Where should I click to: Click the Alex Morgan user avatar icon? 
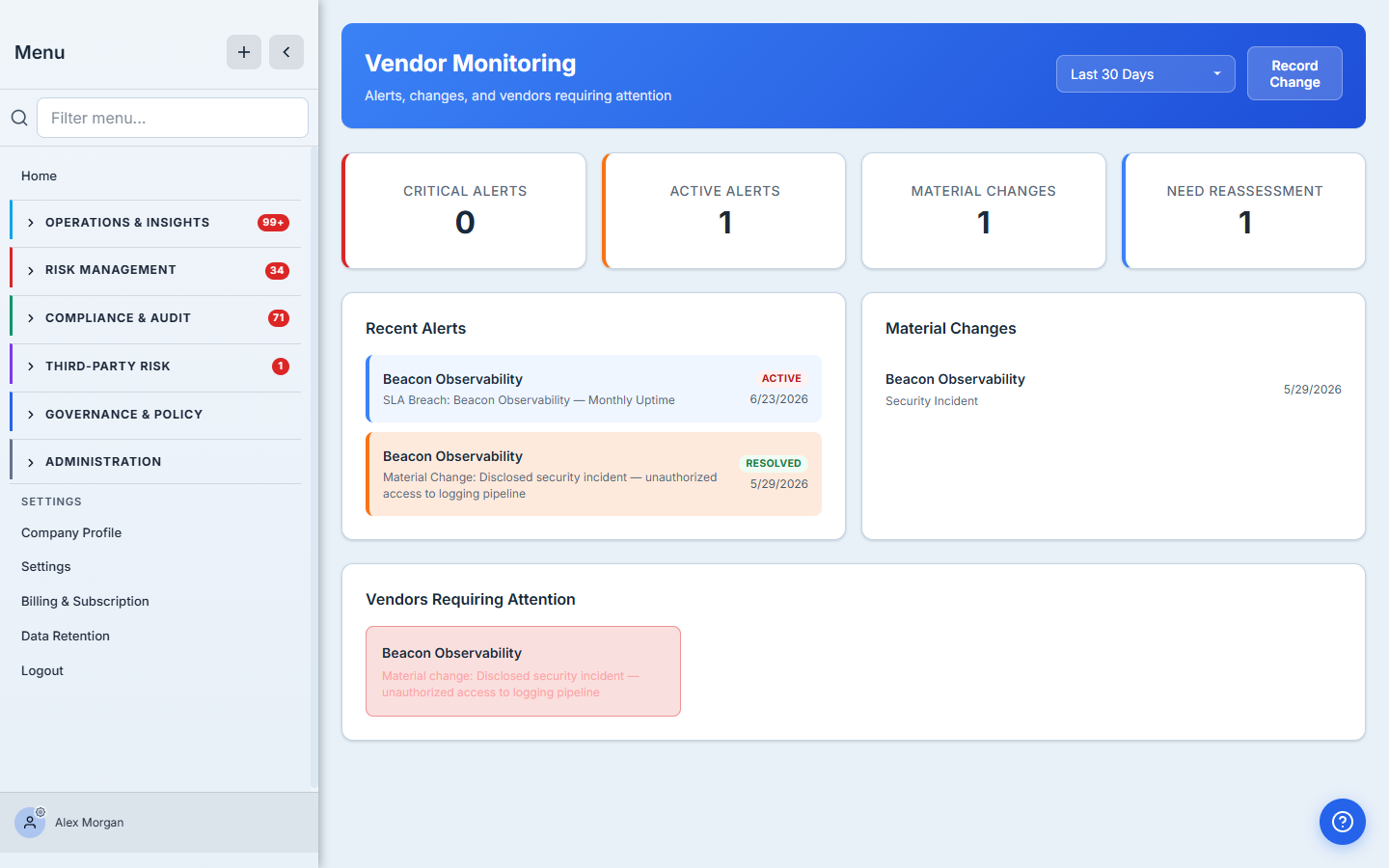(30, 823)
